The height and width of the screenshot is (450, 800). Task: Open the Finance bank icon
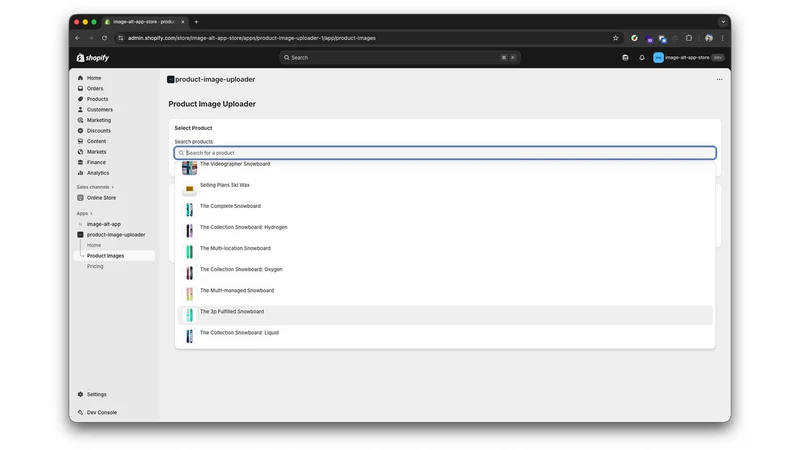(x=80, y=162)
